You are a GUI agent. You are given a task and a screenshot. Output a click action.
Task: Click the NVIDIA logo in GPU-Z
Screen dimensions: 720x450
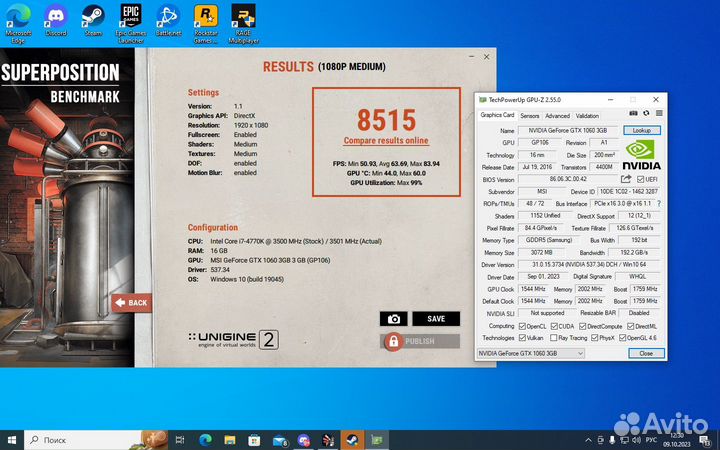(641, 155)
